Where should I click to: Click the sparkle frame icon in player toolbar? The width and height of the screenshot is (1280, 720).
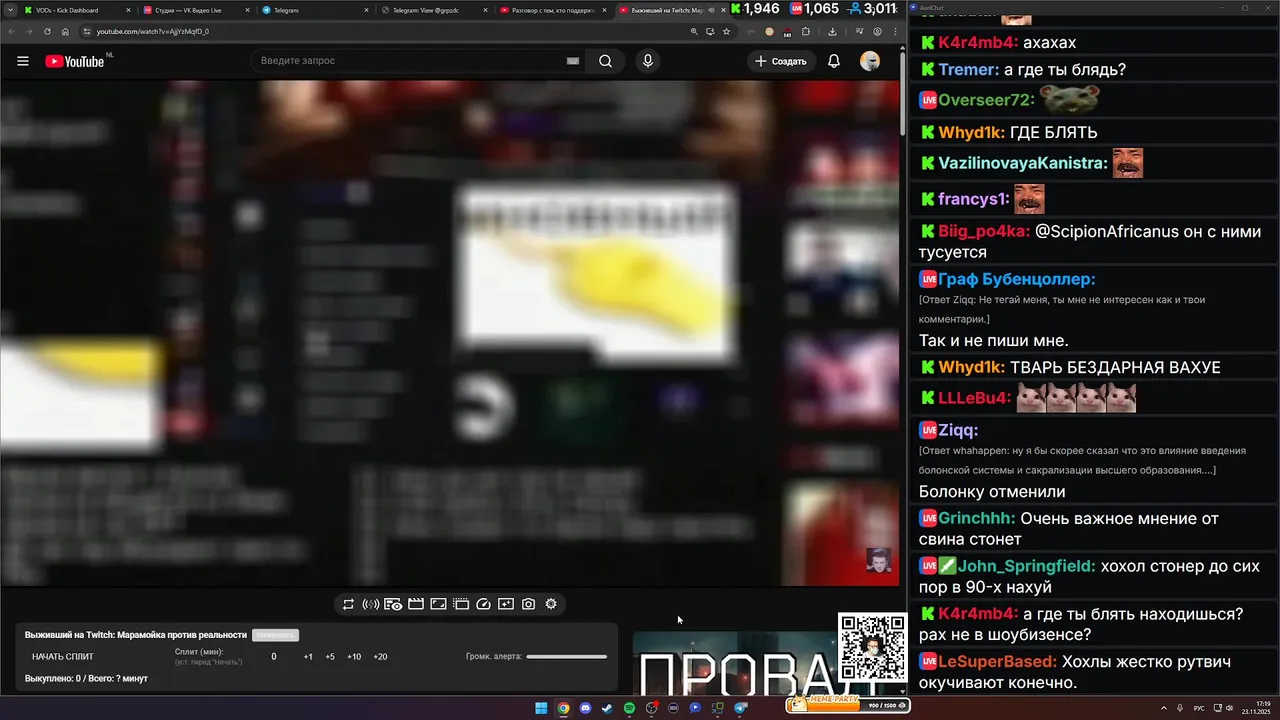[x=506, y=604]
